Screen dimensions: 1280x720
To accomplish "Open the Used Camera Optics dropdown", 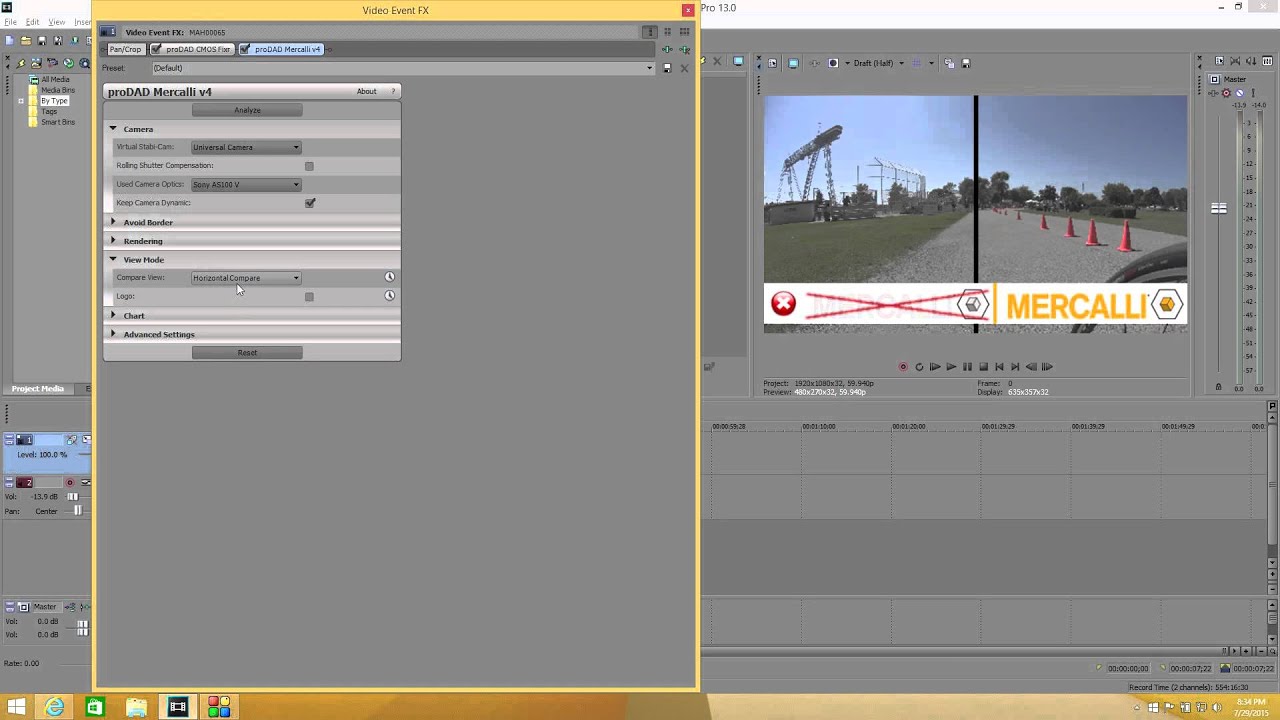I will tap(246, 184).
